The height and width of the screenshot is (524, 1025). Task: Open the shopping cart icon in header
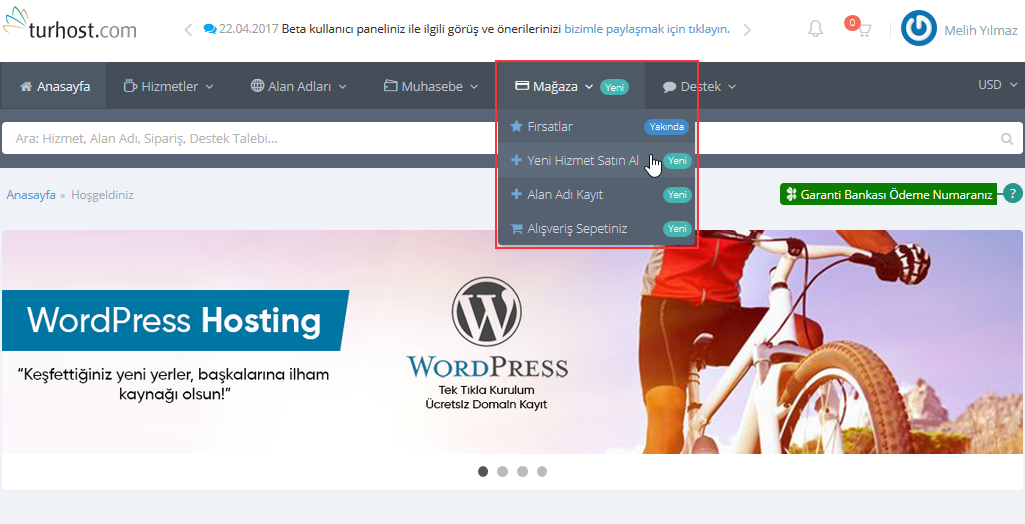coord(862,30)
